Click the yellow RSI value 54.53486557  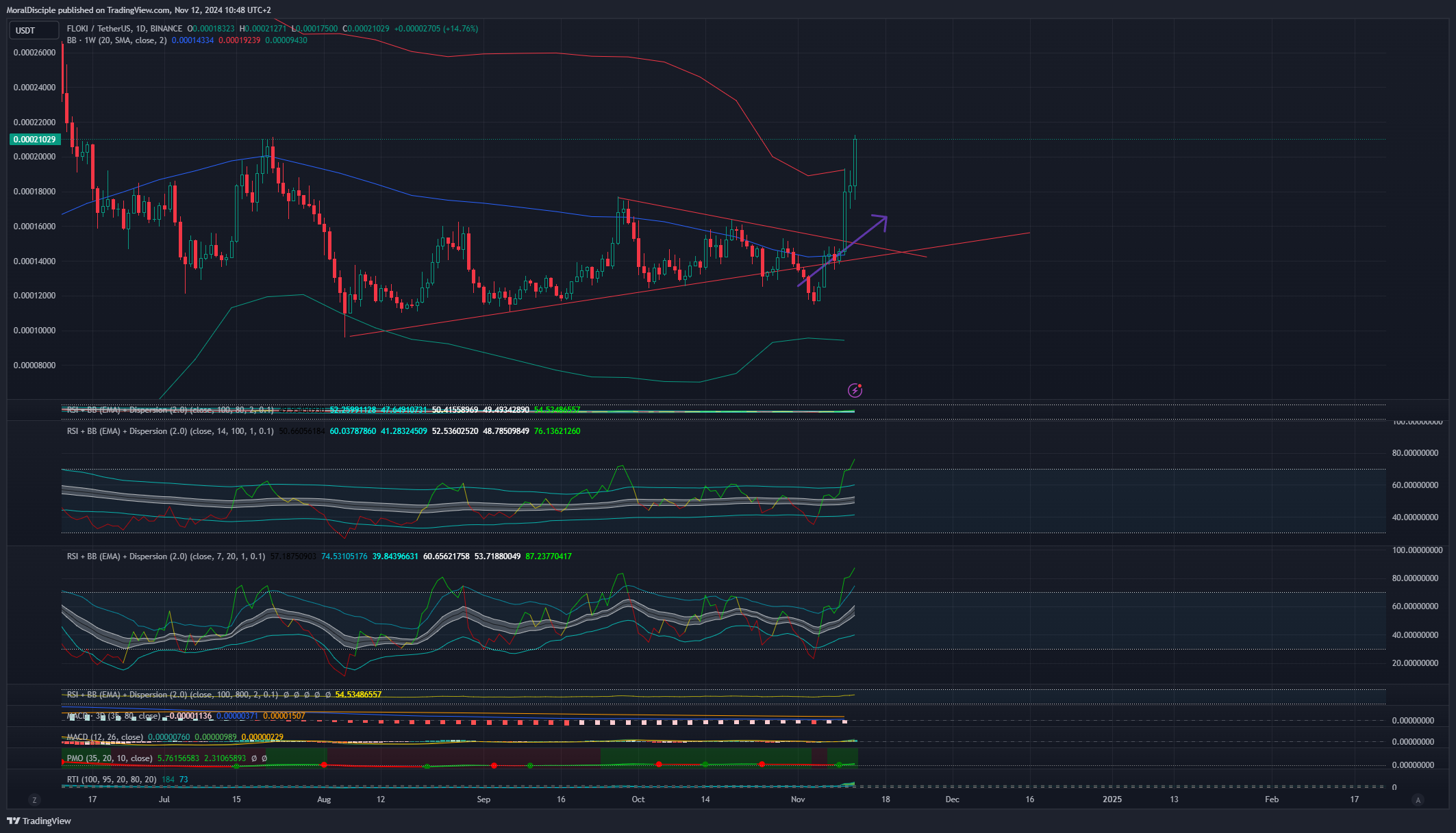358,695
